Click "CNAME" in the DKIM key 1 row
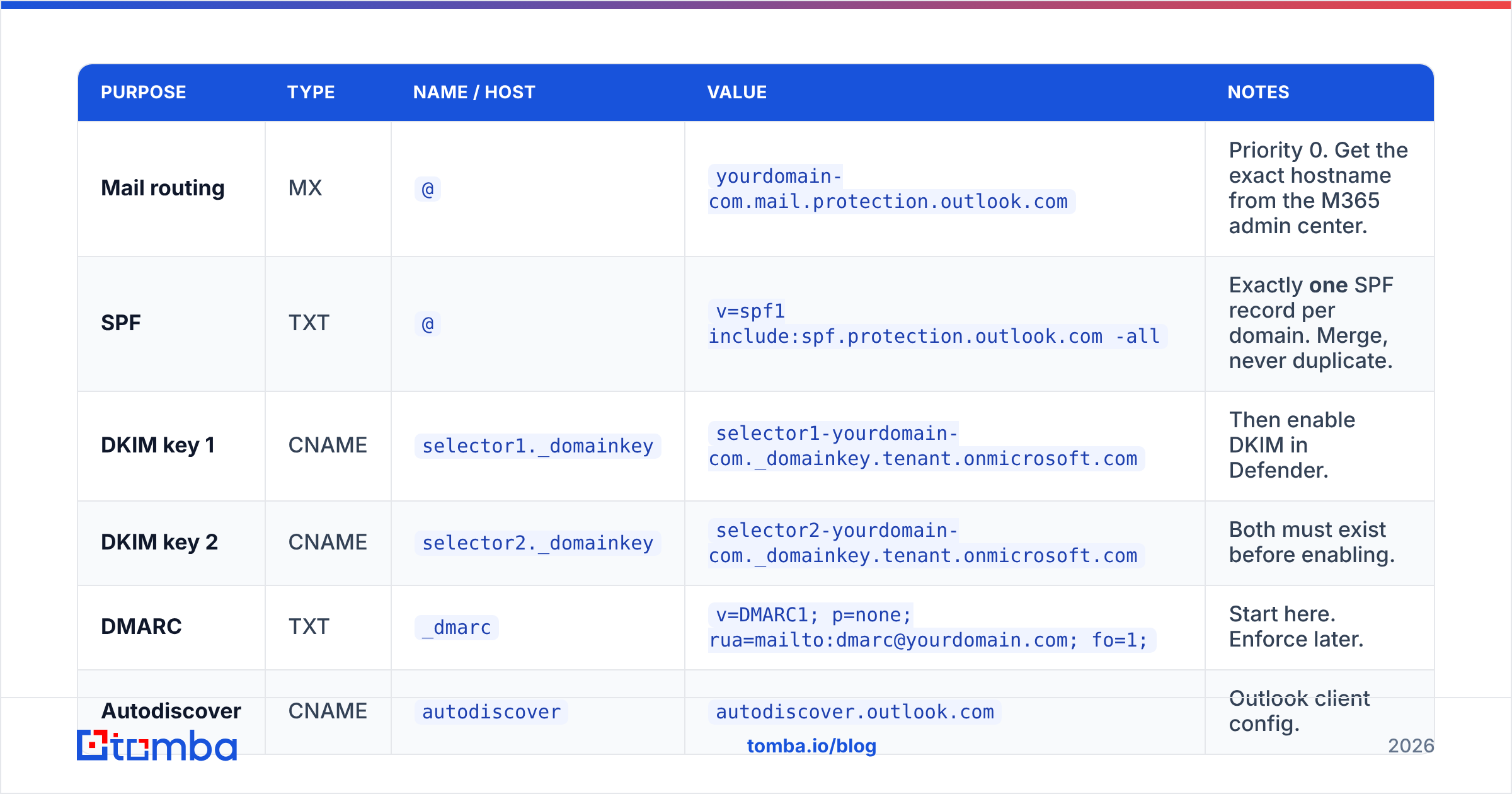This screenshot has width=1512, height=794. 328,445
